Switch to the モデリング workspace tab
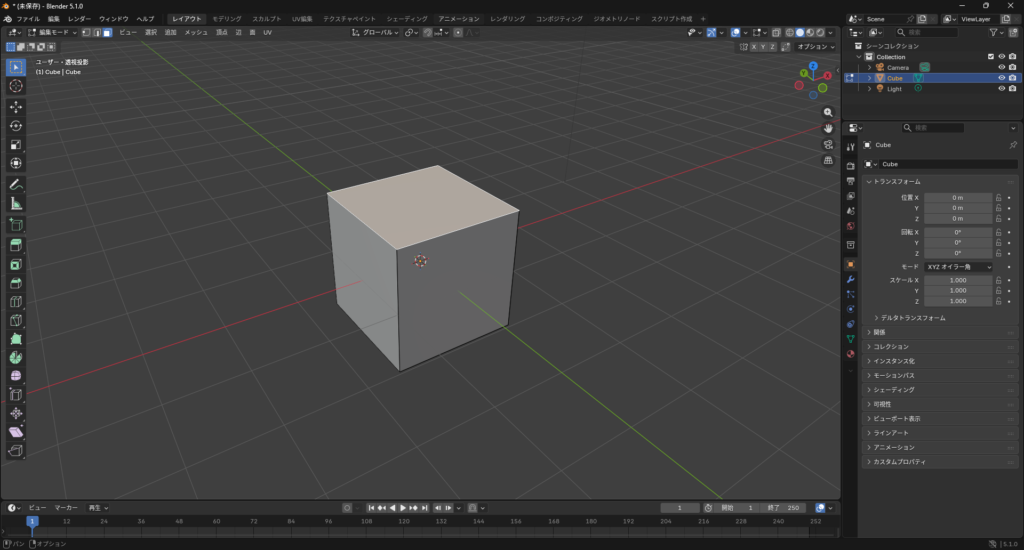This screenshot has width=1024, height=550. 227,19
